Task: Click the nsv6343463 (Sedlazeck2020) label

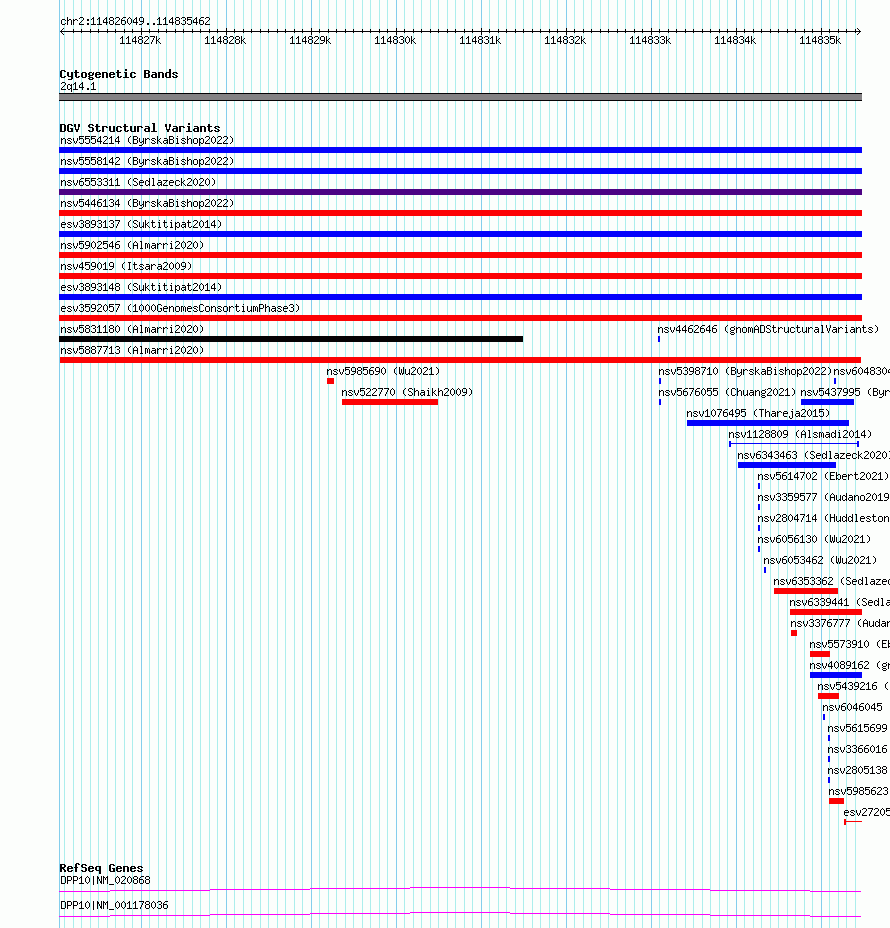Action: tap(813, 455)
